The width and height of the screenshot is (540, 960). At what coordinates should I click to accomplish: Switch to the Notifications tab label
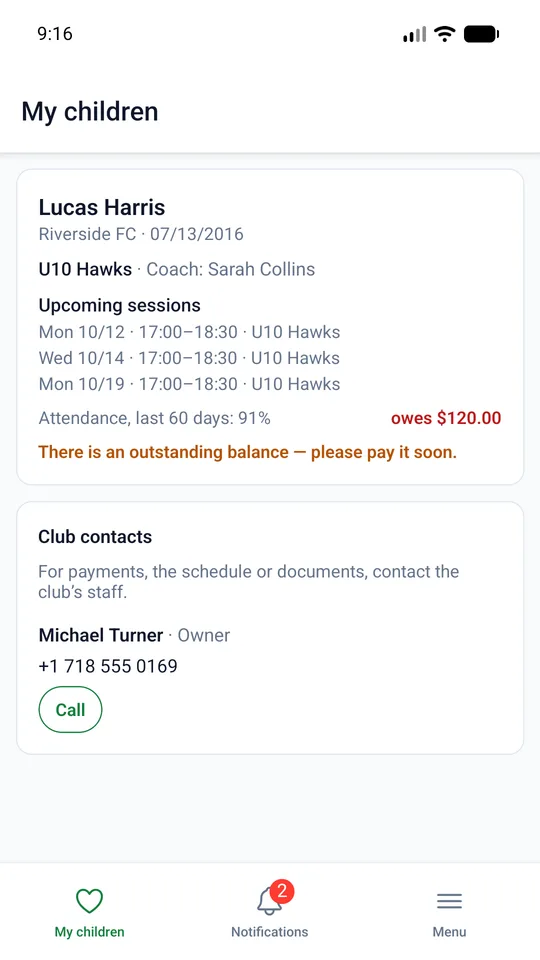point(269,932)
